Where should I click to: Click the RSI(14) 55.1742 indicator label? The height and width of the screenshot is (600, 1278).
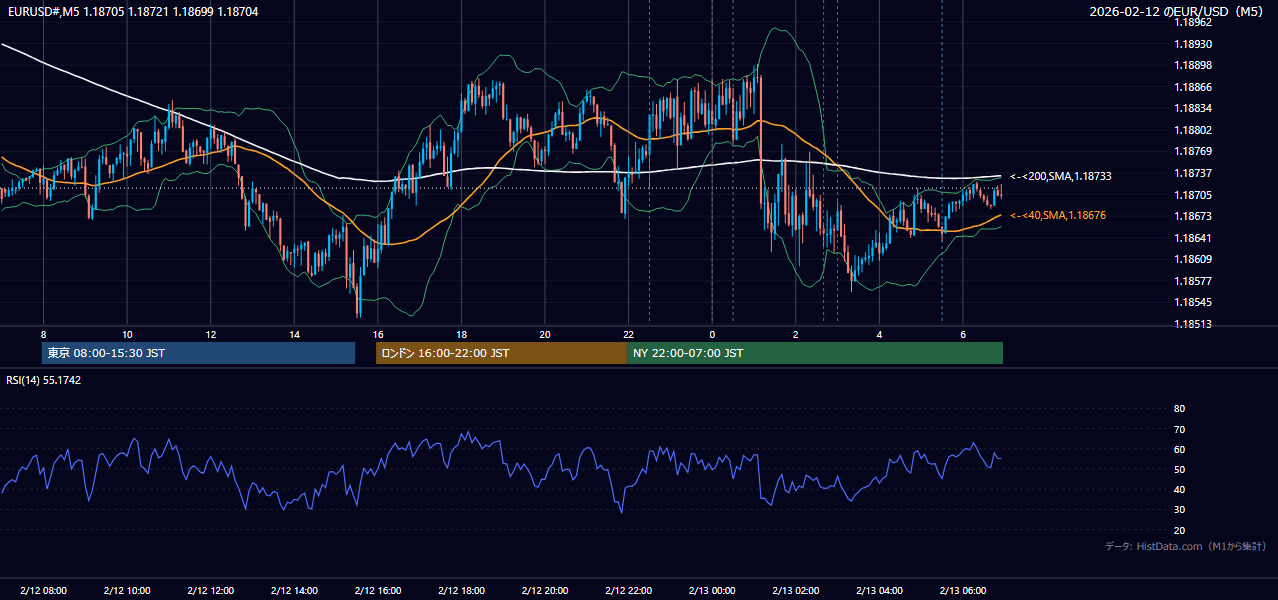tap(44, 380)
